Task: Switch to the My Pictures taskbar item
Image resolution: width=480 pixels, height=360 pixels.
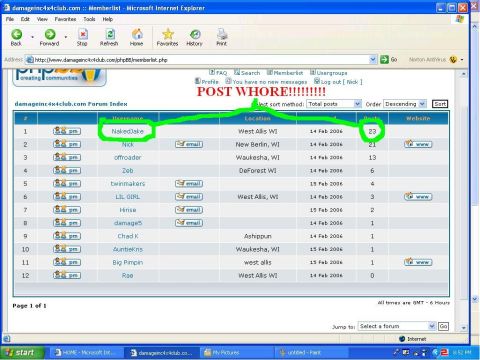Action: 237,352
